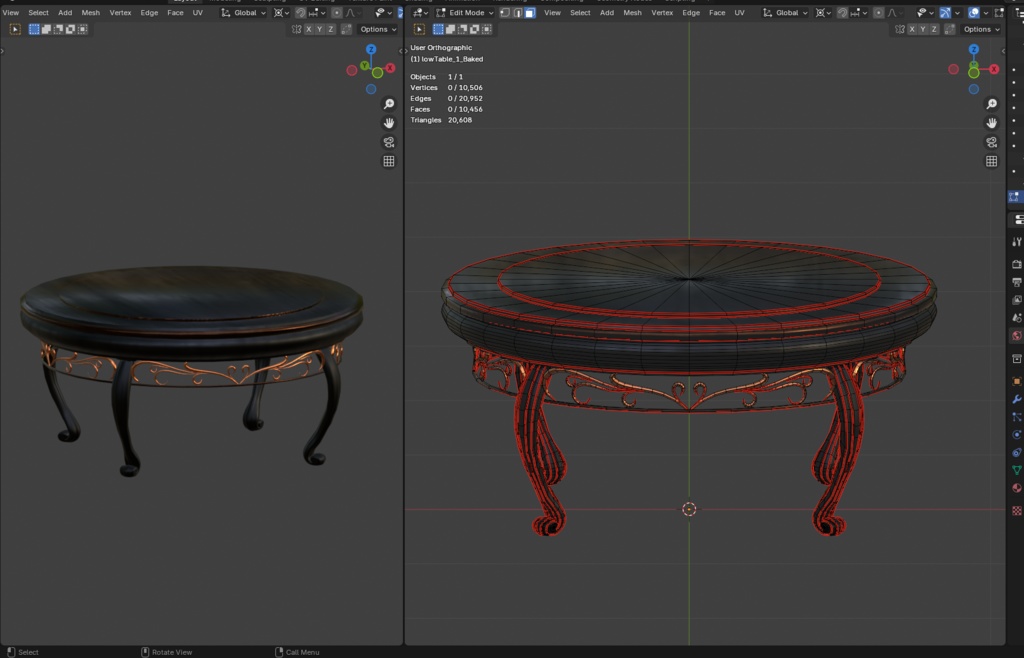Toggle viewport gizmos in right viewport header
This screenshot has width=1024, height=658.
[x=944, y=12]
